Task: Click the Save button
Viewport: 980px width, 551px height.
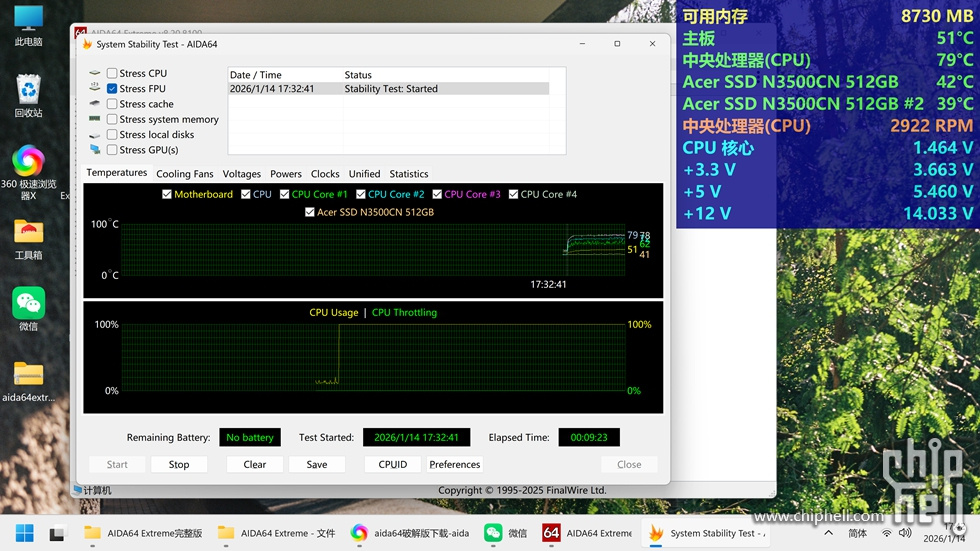Action: coord(317,464)
